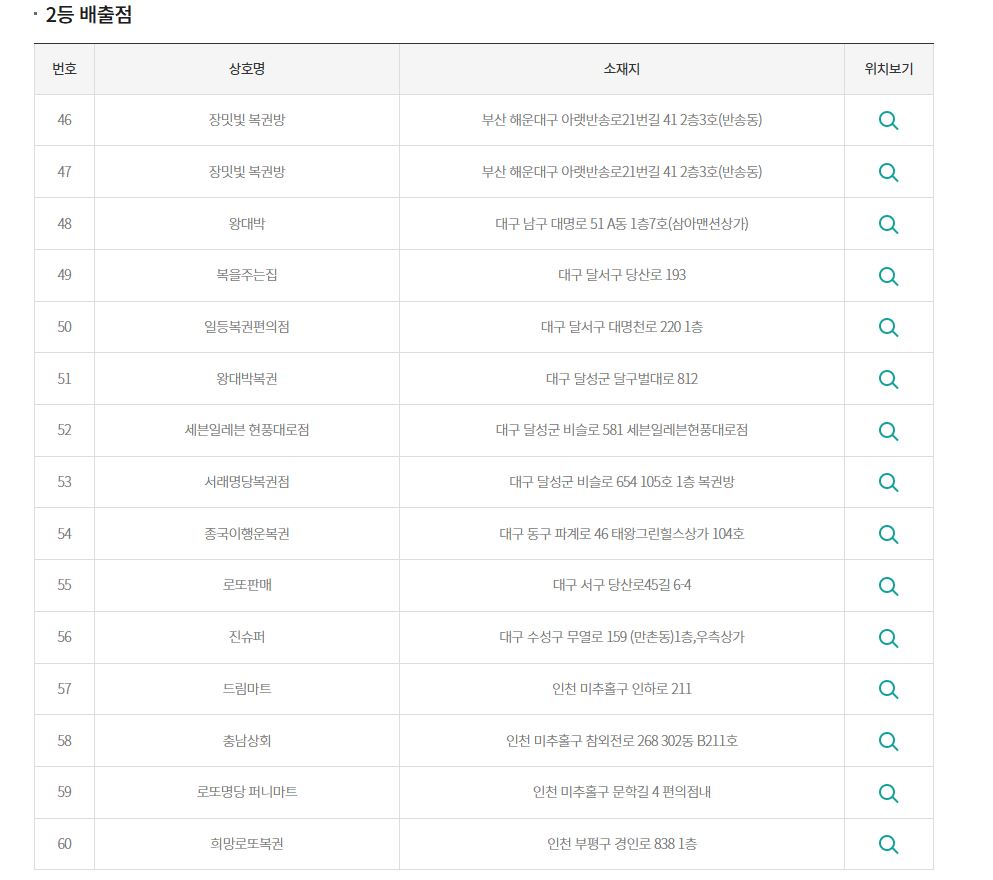Click address 대구 달성군 비슬로 654

pyautogui.click(x=622, y=482)
